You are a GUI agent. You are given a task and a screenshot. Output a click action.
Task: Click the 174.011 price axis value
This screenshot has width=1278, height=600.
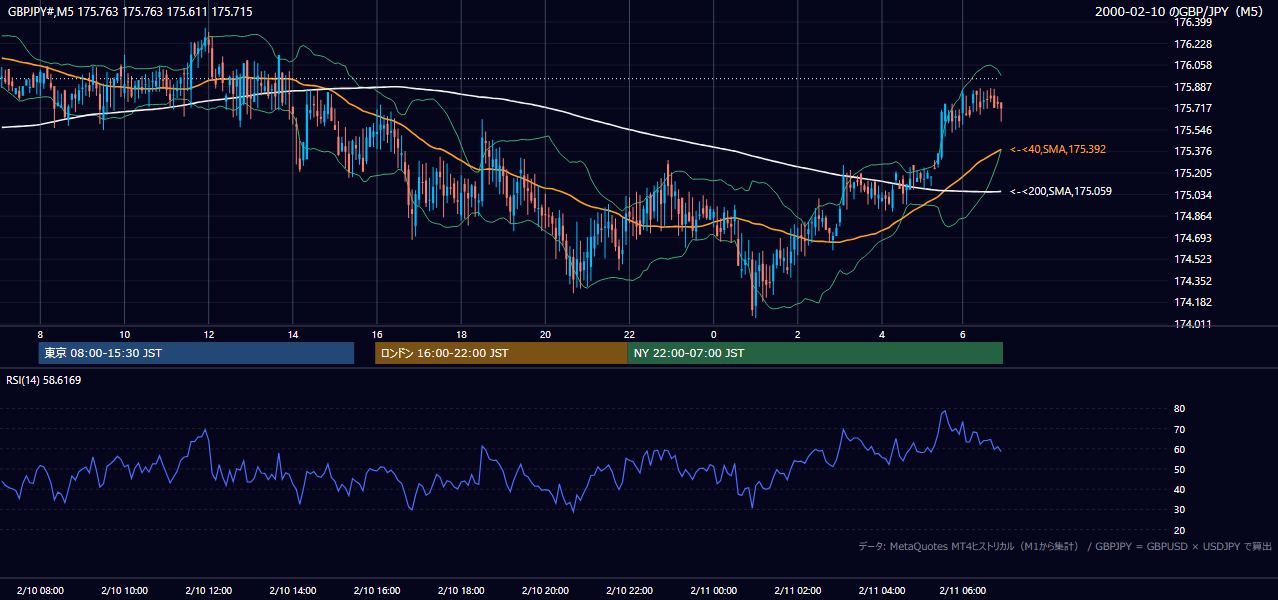tap(1193, 324)
